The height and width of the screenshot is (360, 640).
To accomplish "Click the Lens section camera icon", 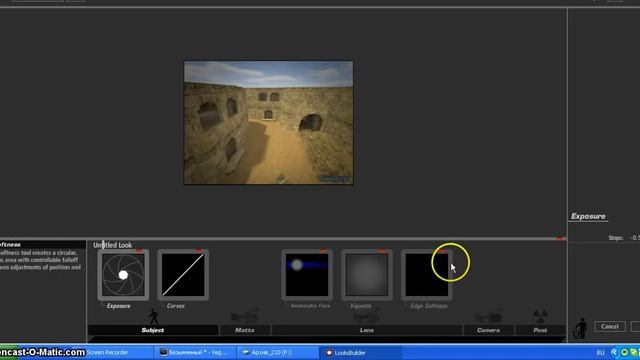I will click(x=367, y=316).
